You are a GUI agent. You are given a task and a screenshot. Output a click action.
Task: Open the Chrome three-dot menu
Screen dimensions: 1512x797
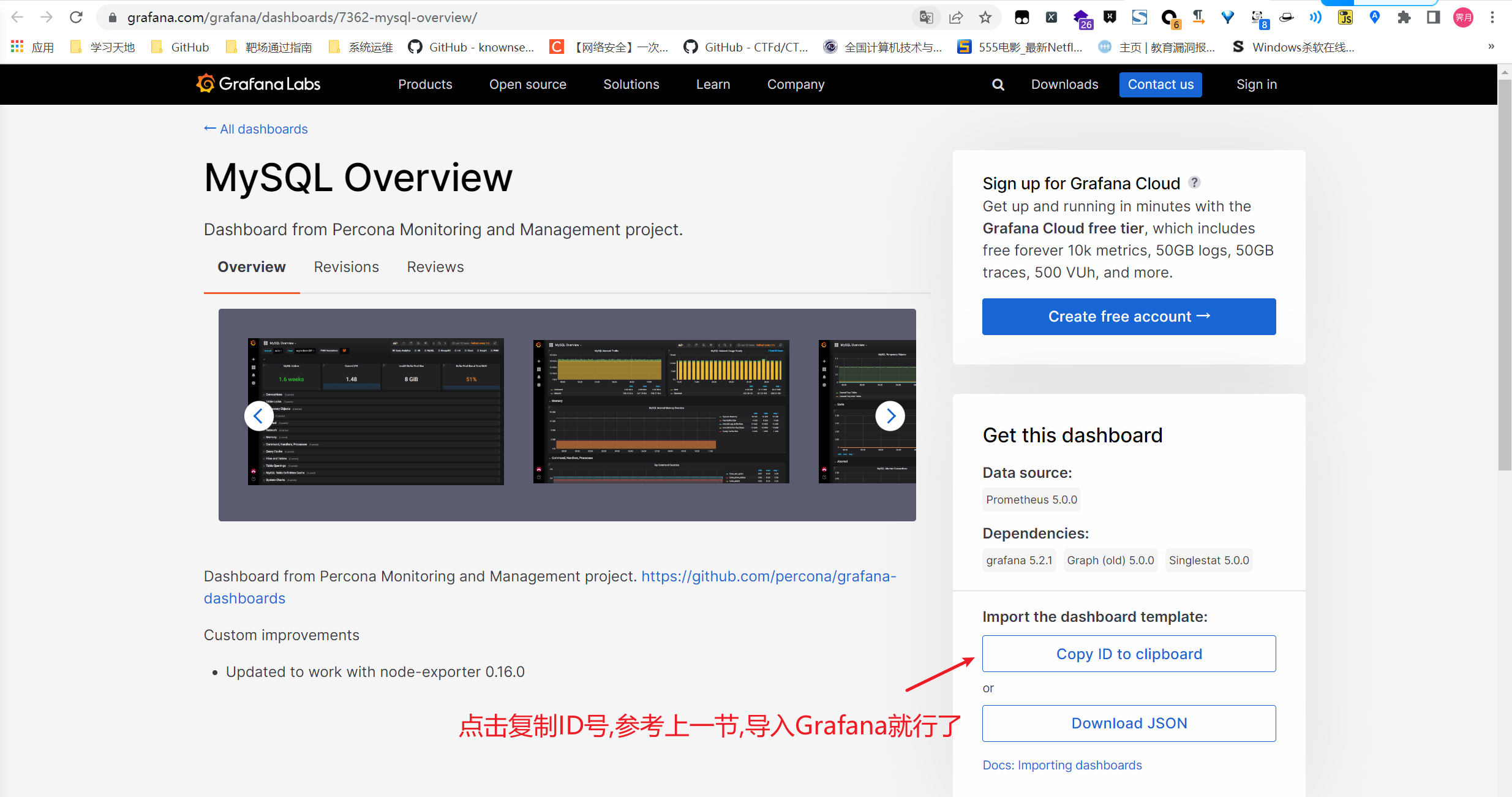[1492, 17]
